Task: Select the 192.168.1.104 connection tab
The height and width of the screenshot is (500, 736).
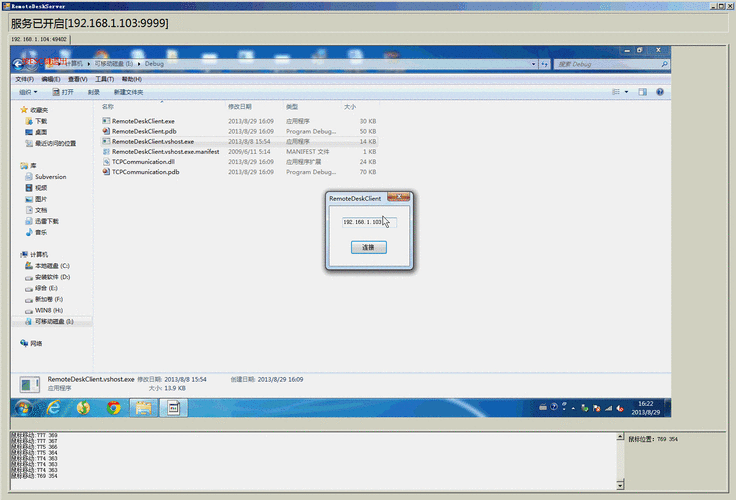Action: click(40, 39)
